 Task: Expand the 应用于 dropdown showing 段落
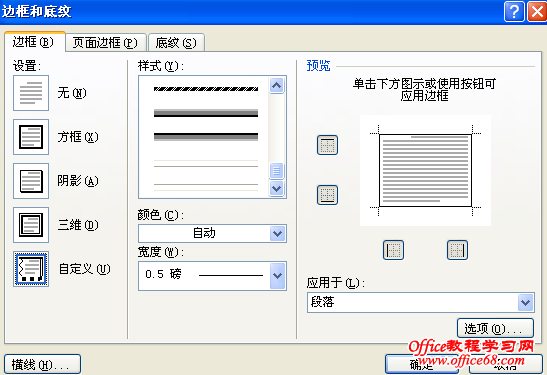click(421, 302)
